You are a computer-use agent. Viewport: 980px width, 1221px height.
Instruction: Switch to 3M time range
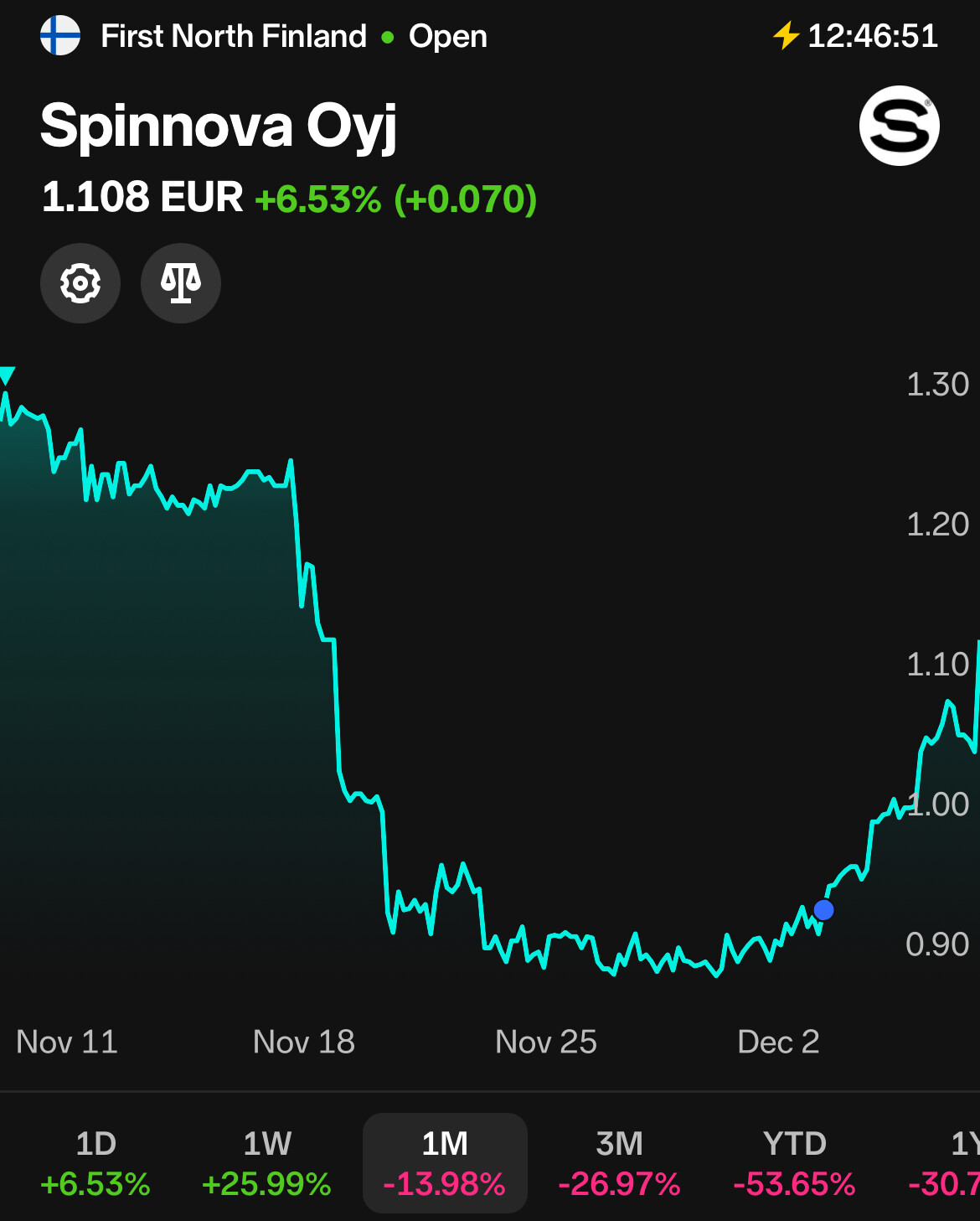click(x=619, y=1163)
